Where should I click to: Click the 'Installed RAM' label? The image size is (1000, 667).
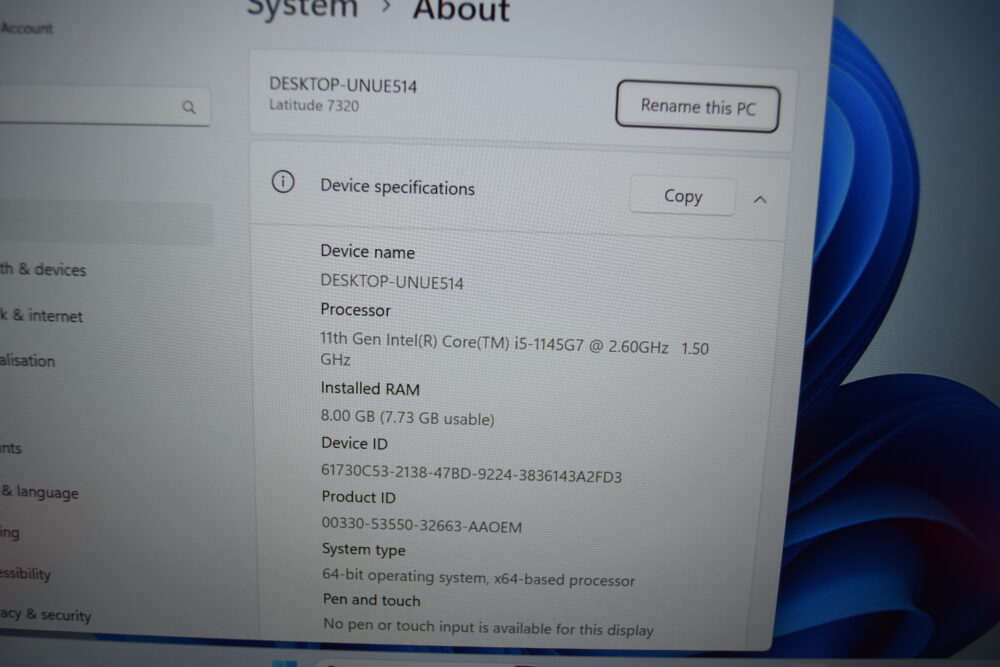[370, 388]
